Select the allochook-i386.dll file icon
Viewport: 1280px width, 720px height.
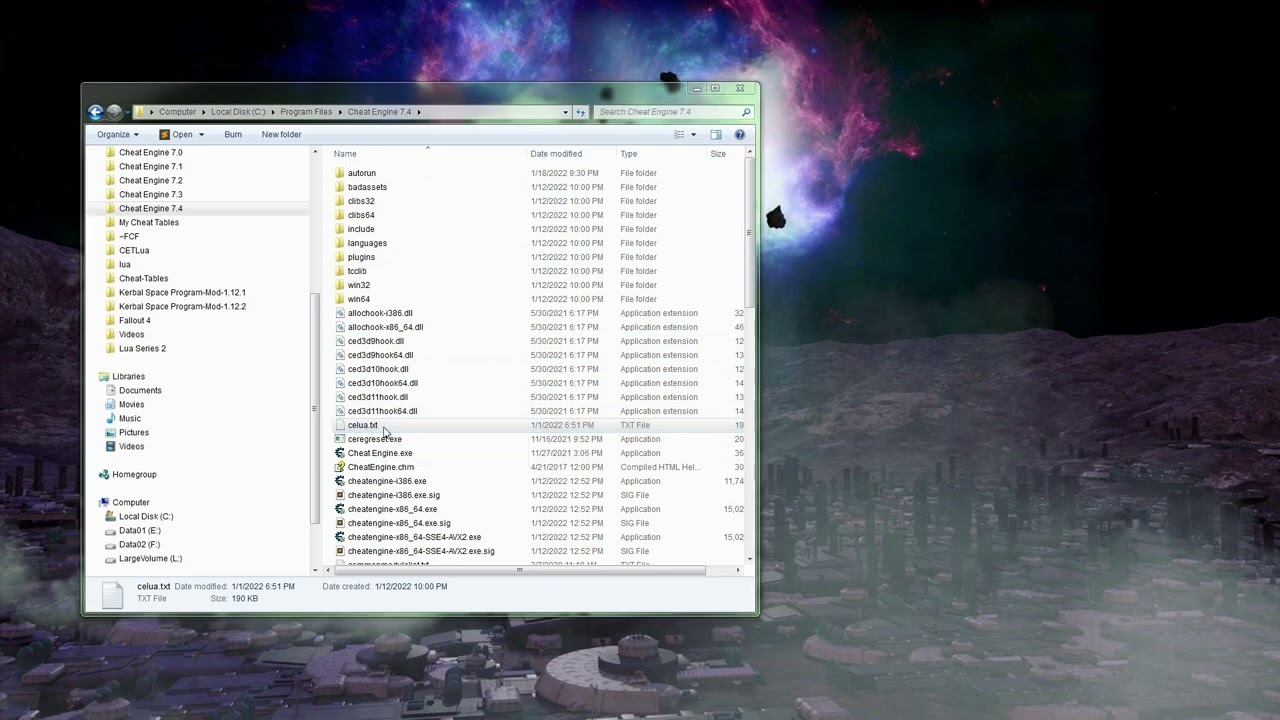click(x=339, y=313)
